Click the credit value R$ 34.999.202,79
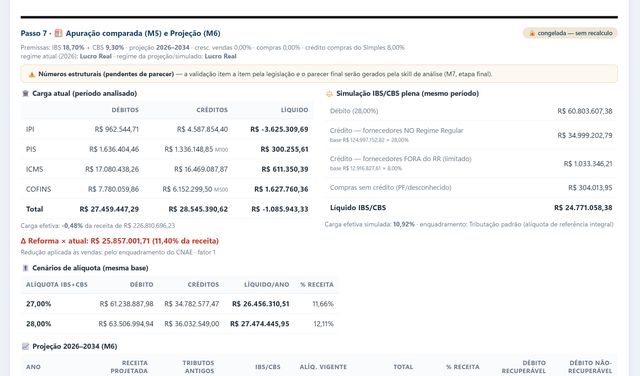 (584, 136)
